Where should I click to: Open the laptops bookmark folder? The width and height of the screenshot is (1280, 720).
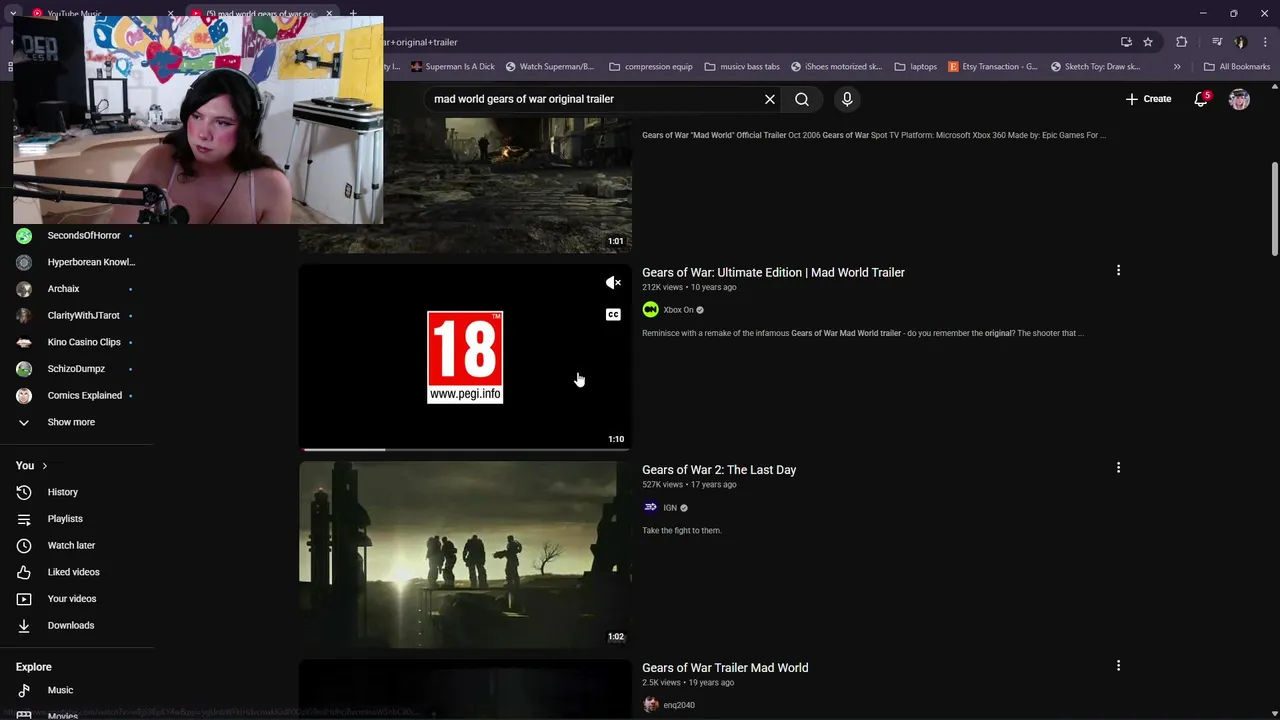[x=916, y=67]
